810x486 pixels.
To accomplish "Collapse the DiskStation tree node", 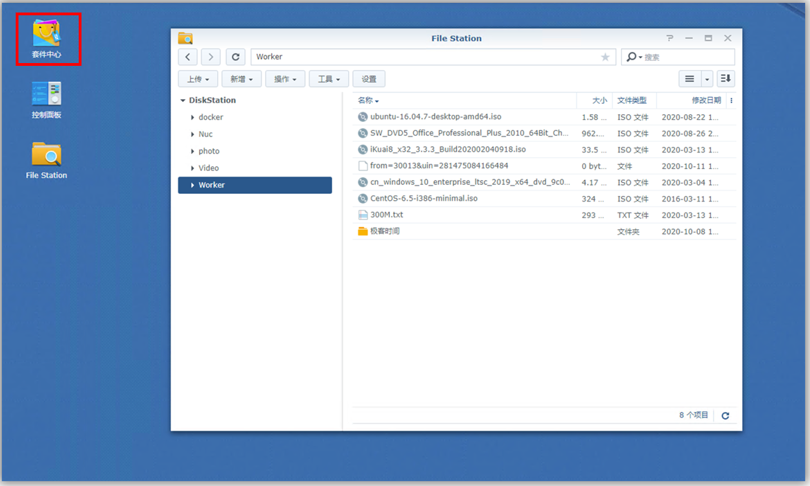I will pos(182,100).
